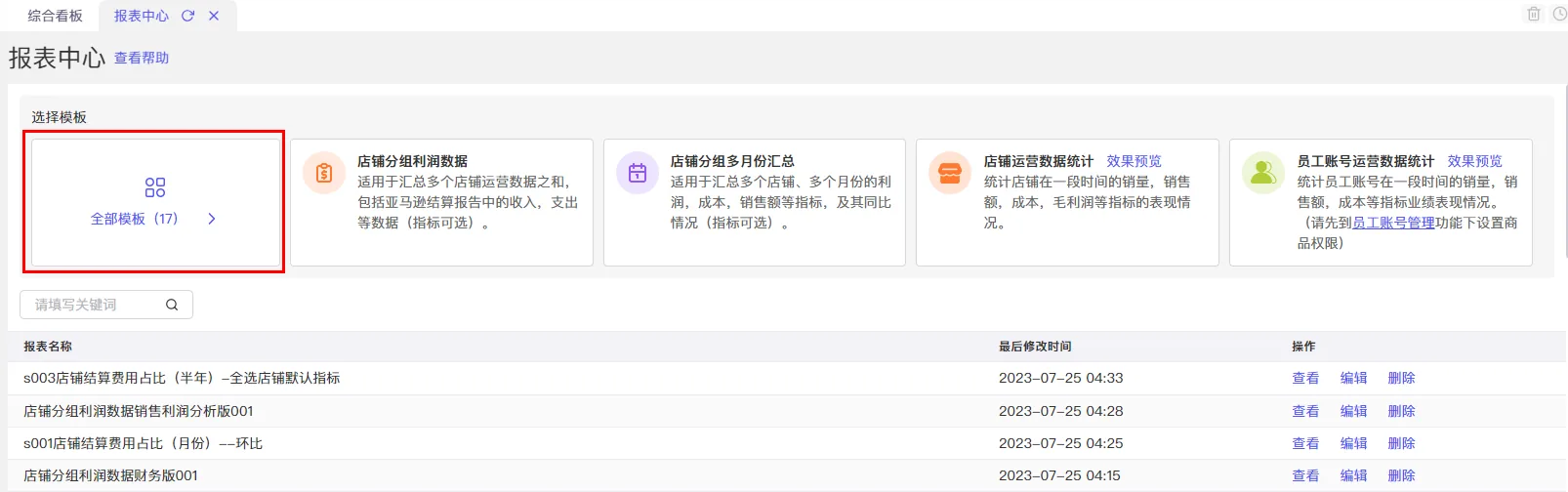Select the 店铺运营数据统计 template title
Image resolution: width=1568 pixels, height=492 pixels.
[1039, 161]
